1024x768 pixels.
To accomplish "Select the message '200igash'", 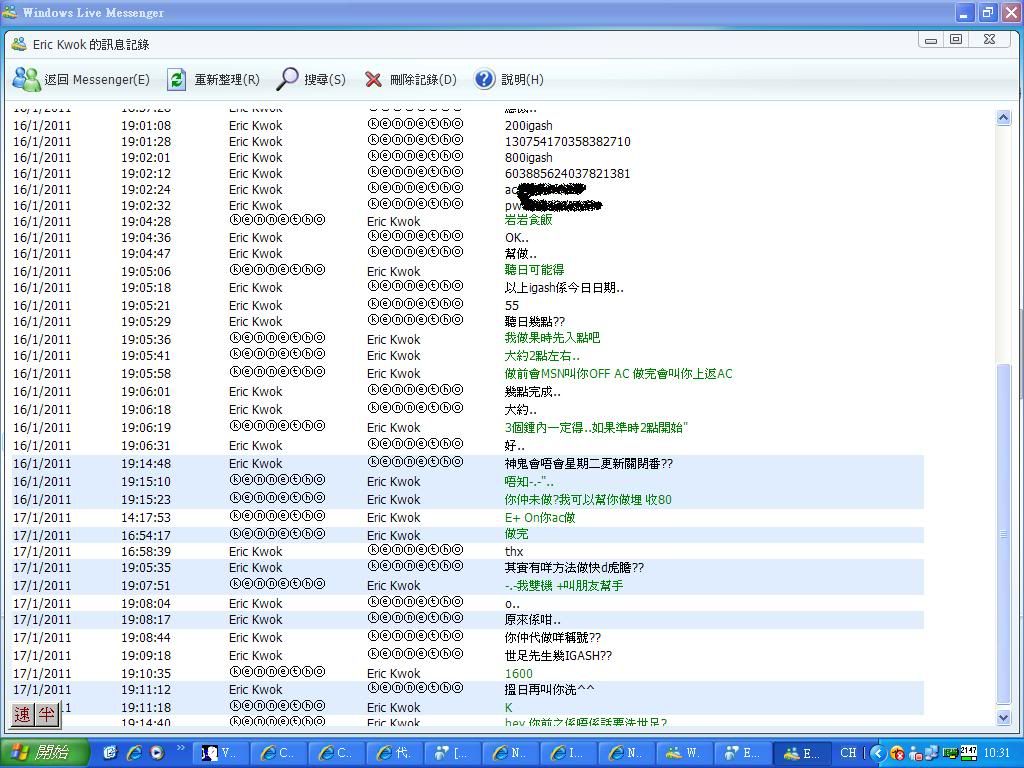I will pos(528,125).
